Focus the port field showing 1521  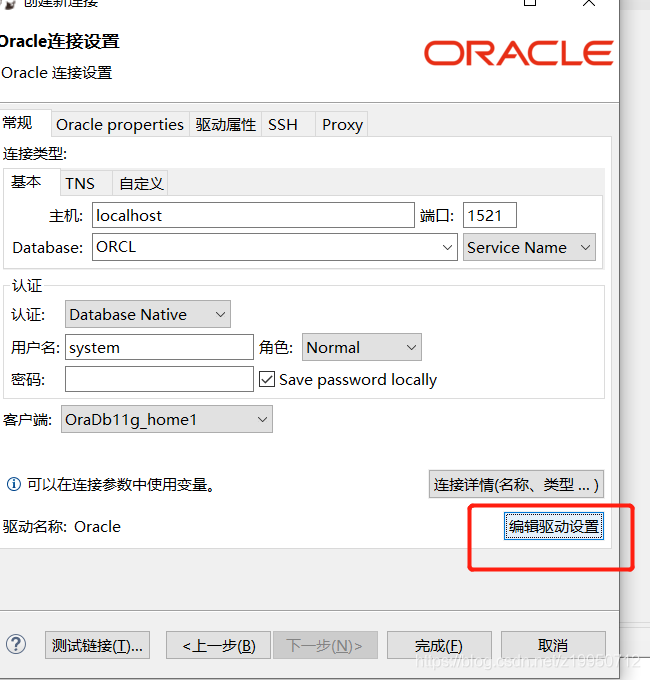[490, 215]
